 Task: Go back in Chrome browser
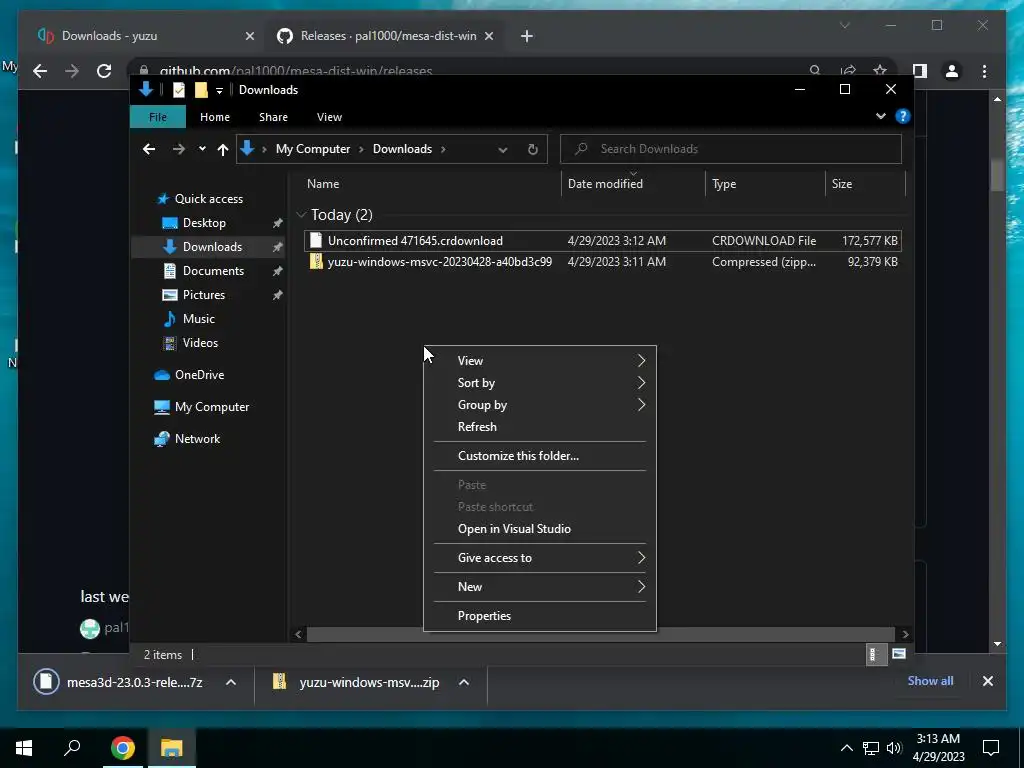coord(40,71)
